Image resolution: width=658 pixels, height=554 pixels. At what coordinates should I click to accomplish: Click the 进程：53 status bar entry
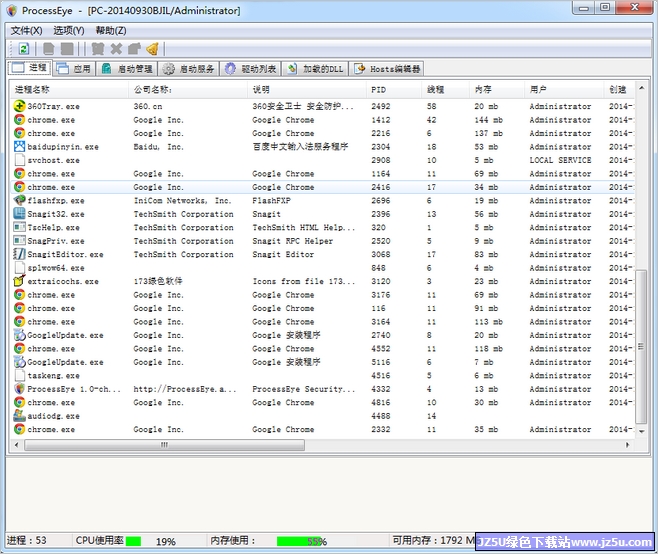click(26, 540)
